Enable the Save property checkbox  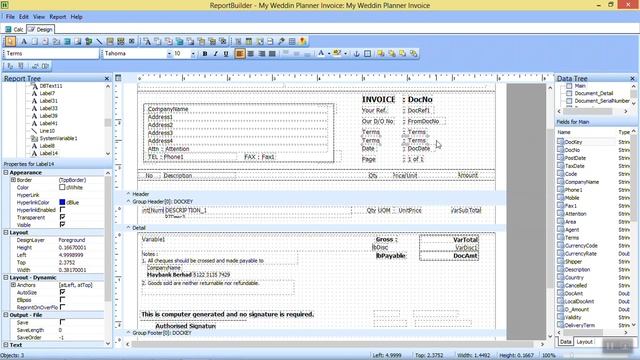tap(62, 322)
